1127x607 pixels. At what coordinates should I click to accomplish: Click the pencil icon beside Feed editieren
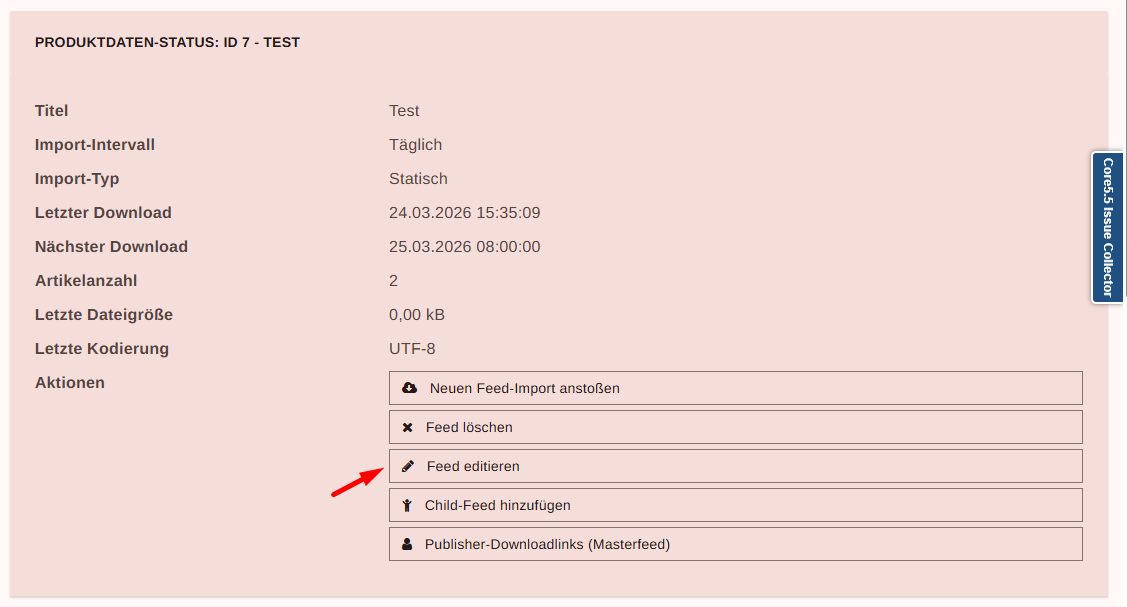(x=407, y=466)
